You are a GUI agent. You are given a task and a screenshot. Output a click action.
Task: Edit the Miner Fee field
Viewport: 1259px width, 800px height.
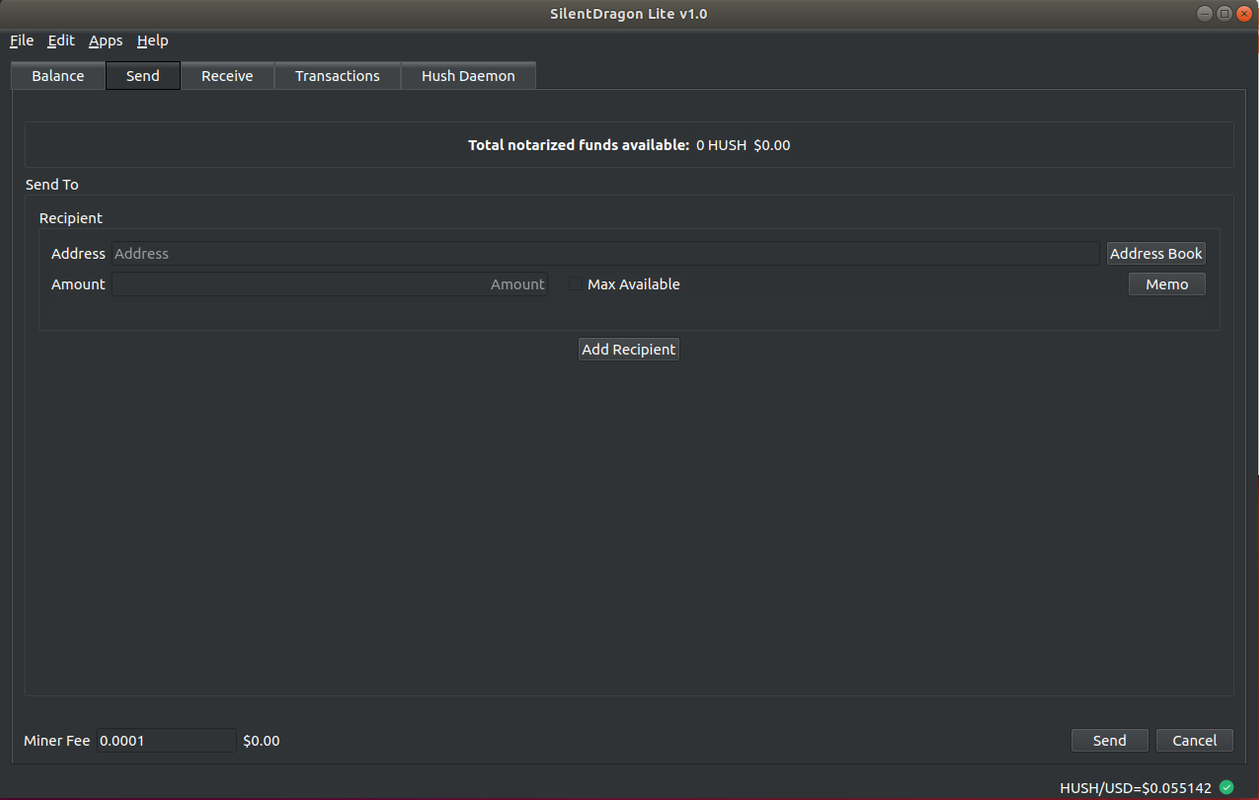tap(166, 741)
